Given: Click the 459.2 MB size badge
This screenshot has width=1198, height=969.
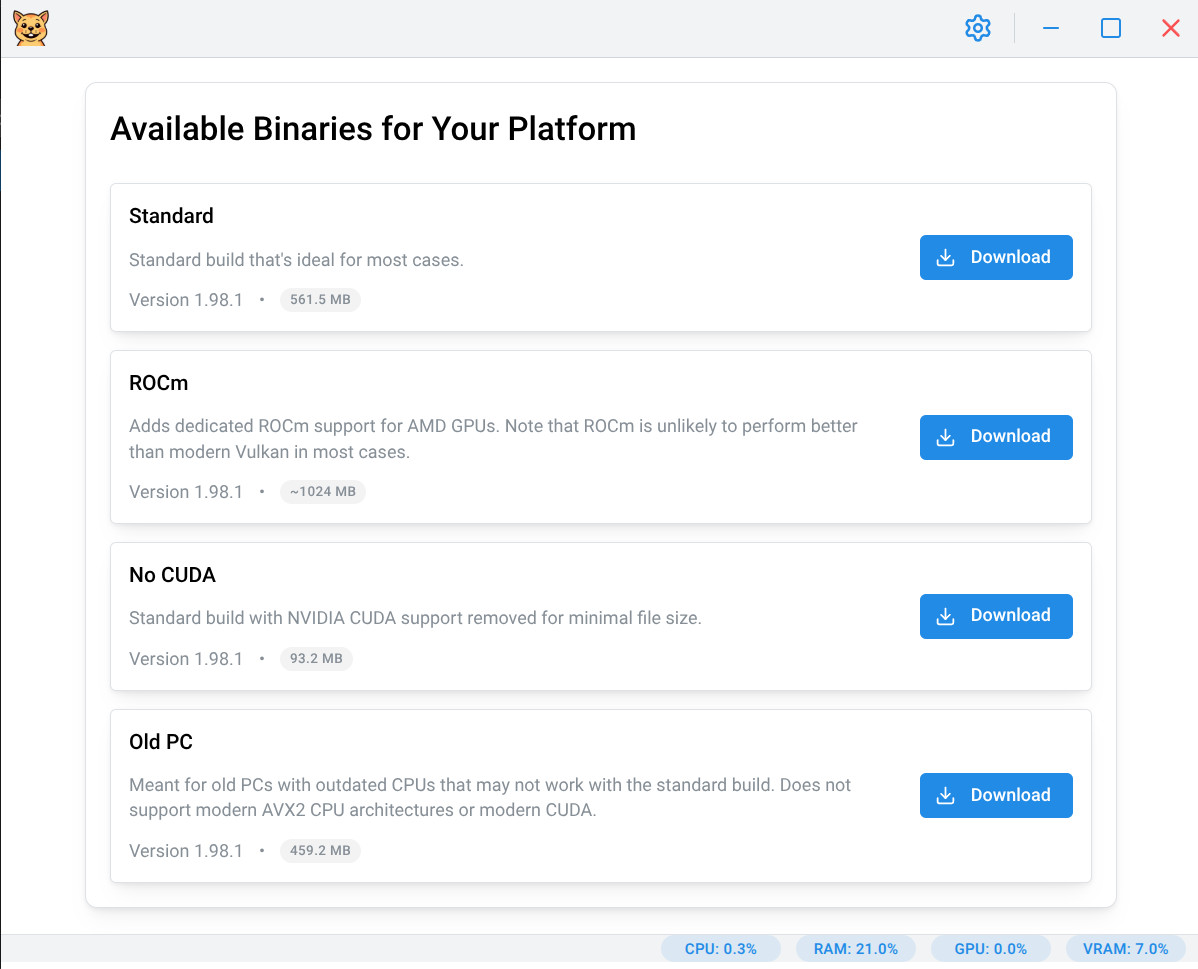Looking at the screenshot, I should (320, 851).
